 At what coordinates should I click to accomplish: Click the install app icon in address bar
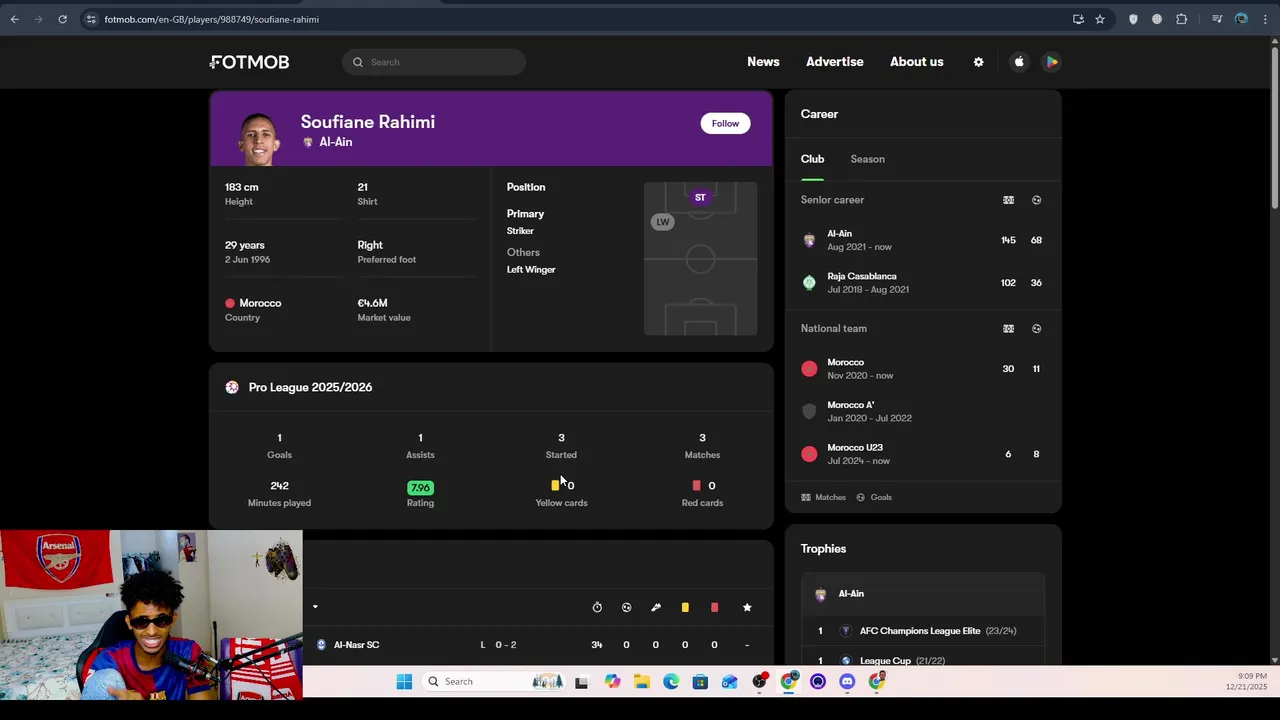click(x=1078, y=19)
